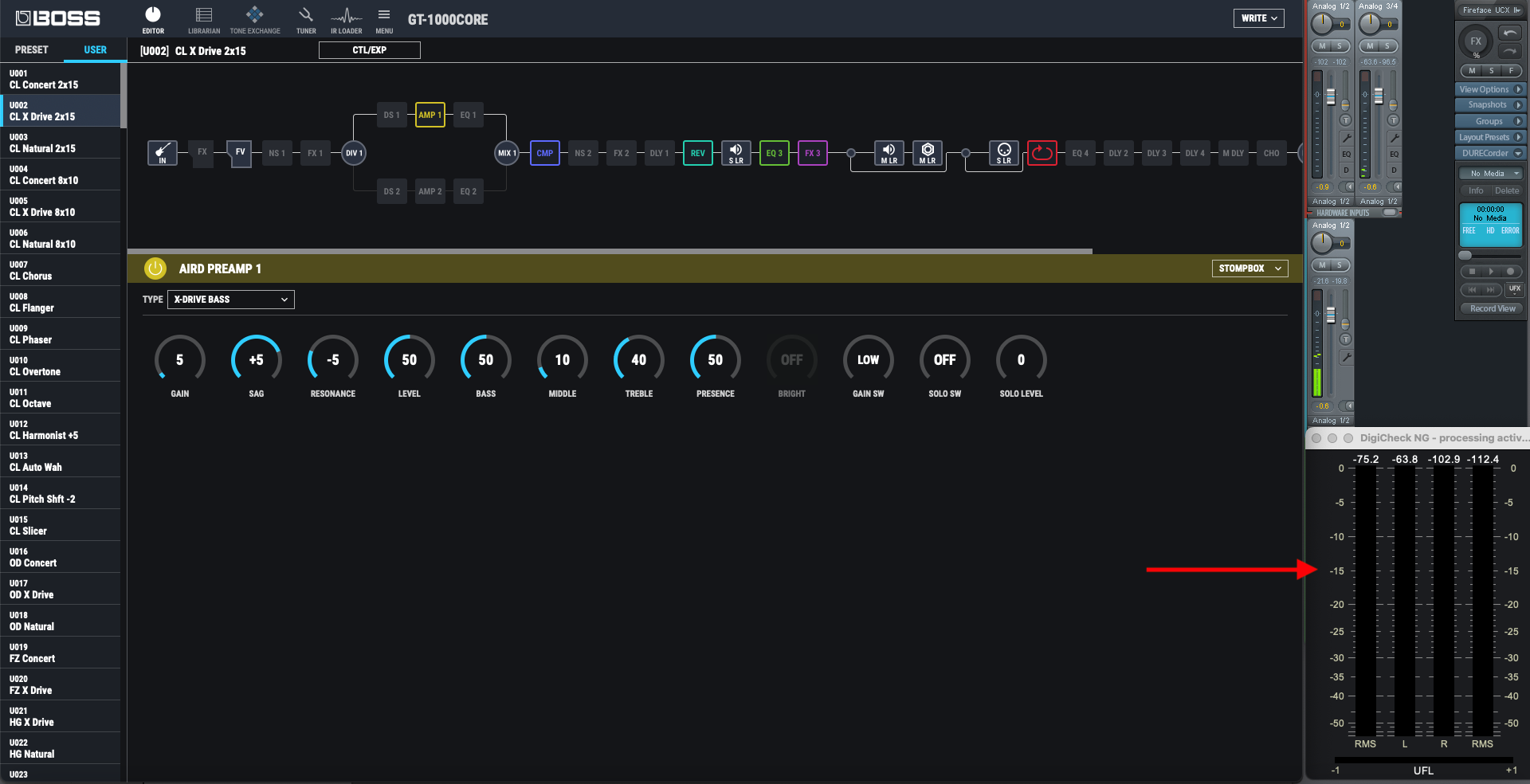Open the WRITE dropdown
Image resolution: width=1530 pixels, height=784 pixels.
(1259, 18)
